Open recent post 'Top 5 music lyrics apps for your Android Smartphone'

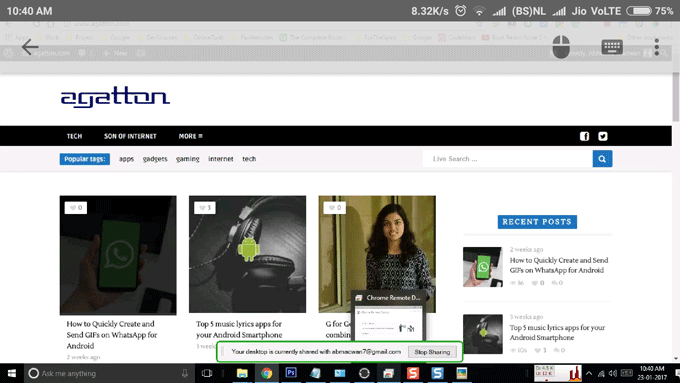557,332
